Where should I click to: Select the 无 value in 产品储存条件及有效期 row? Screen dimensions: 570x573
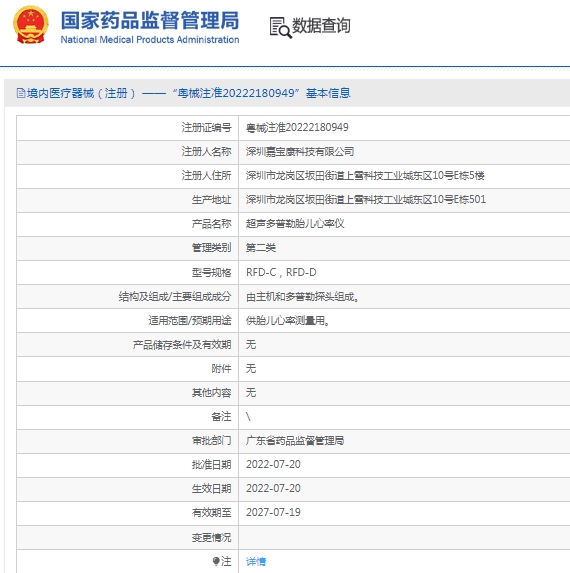click(251, 344)
